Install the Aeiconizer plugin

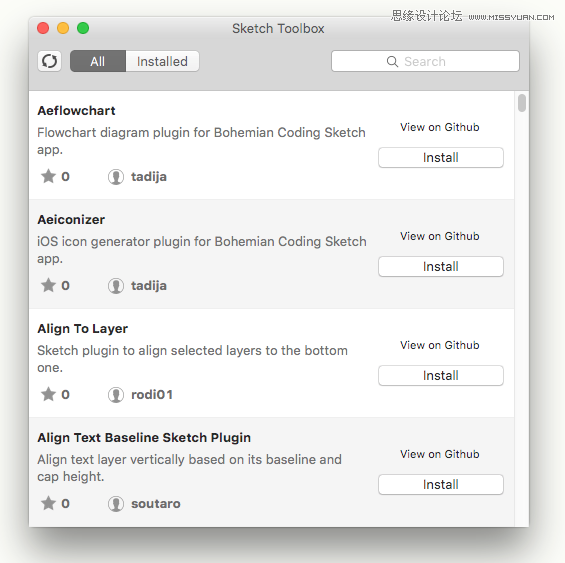441,266
